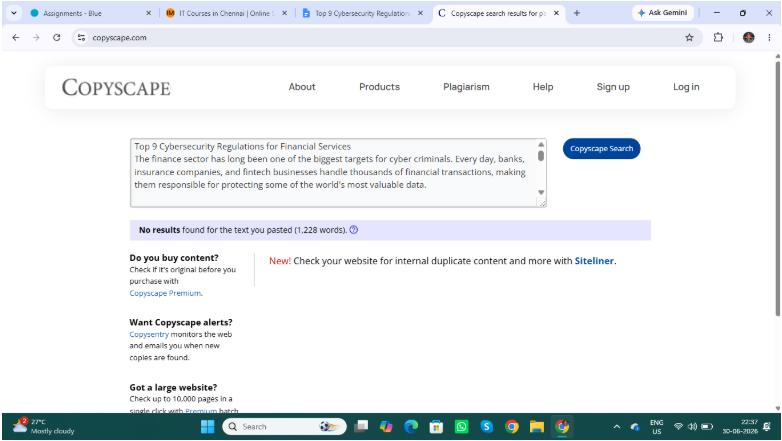Open the notification bell icon
782x441 pixels.
click(767, 427)
